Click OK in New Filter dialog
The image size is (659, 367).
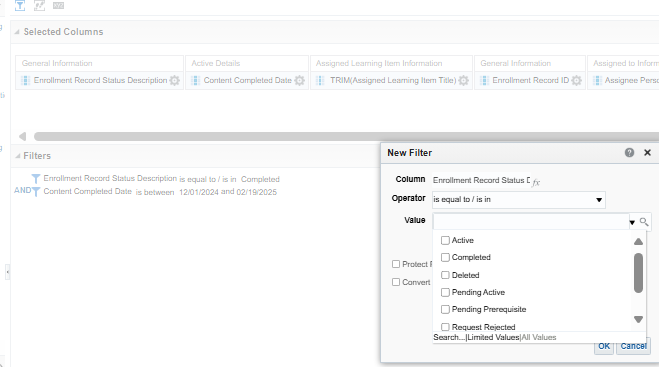pyautogui.click(x=604, y=346)
